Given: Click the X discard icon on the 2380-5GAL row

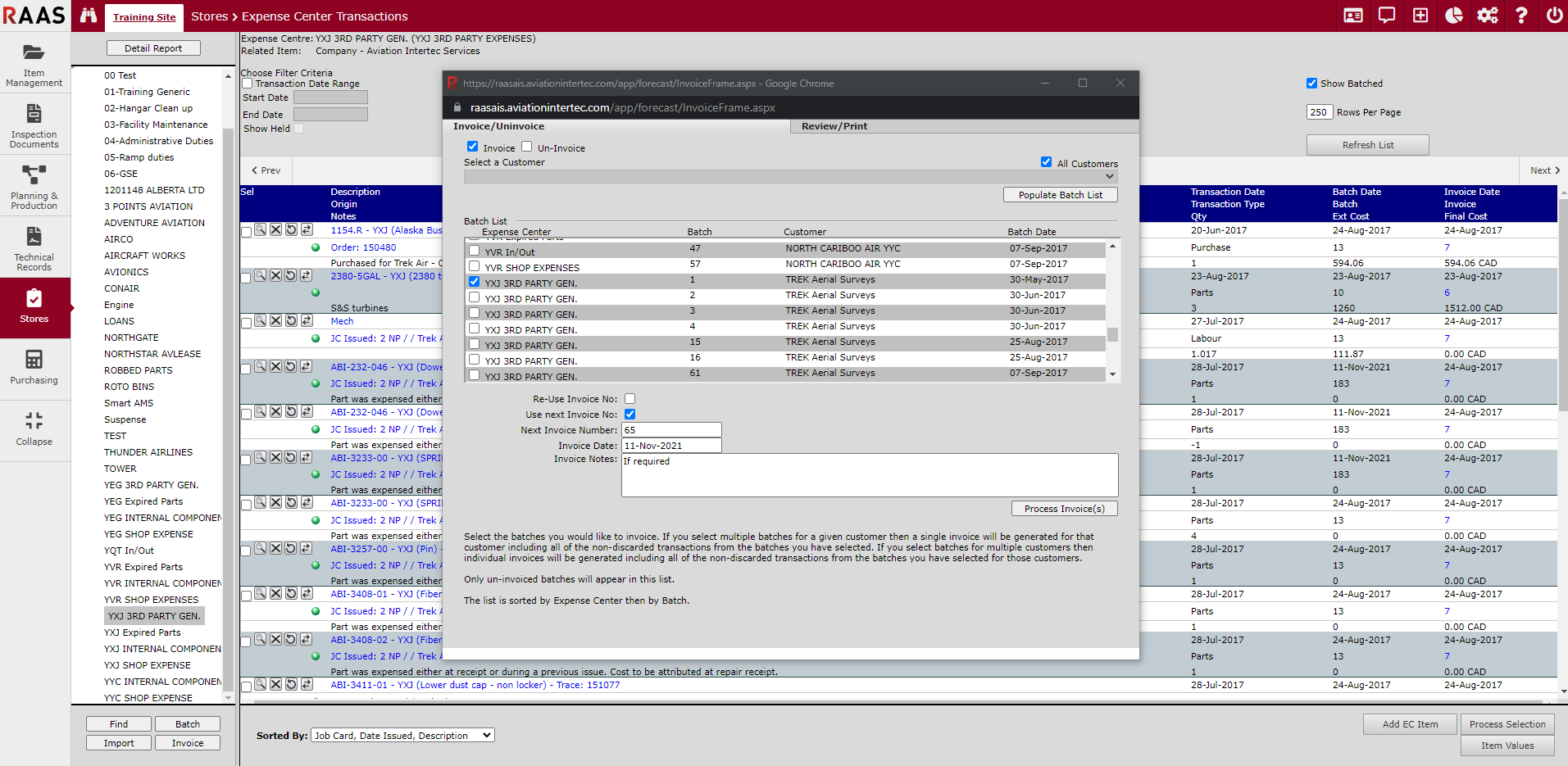Looking at the screenshot, I should (275, 275).
